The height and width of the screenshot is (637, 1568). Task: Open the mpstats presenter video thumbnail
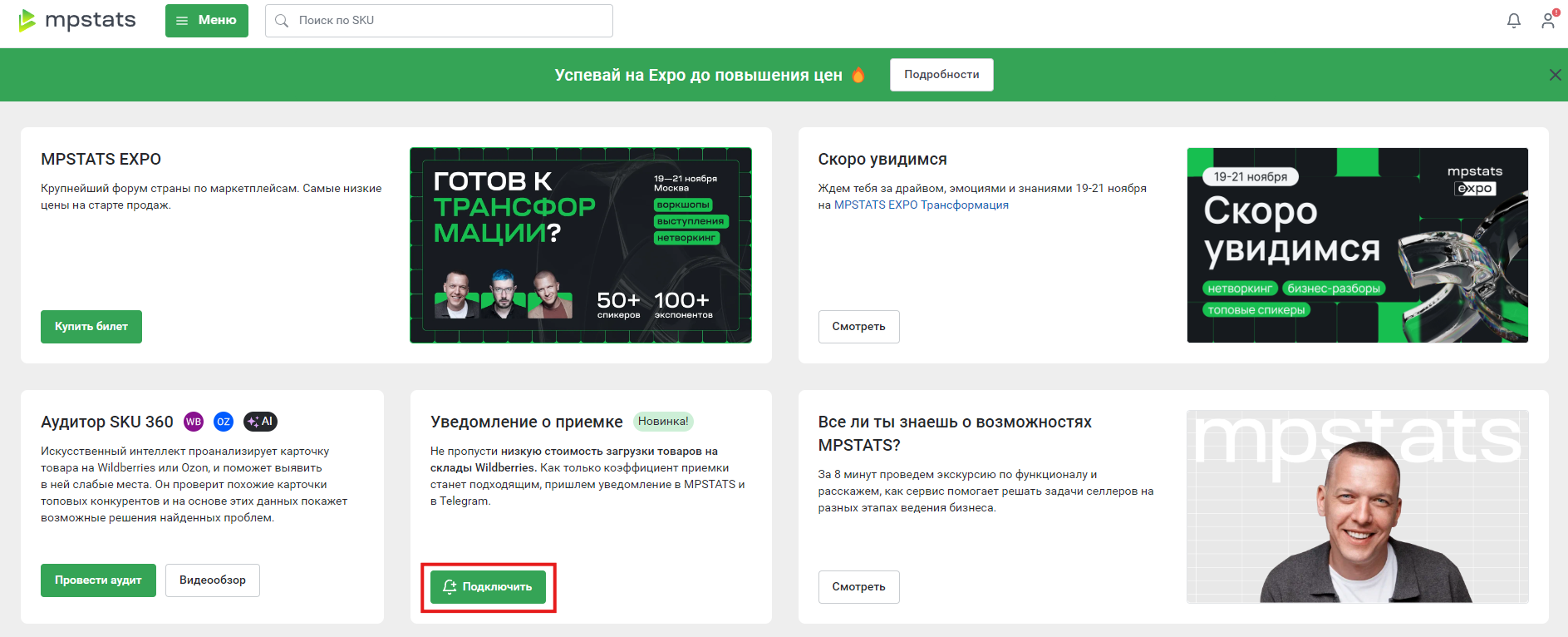tap(1358, 506)
